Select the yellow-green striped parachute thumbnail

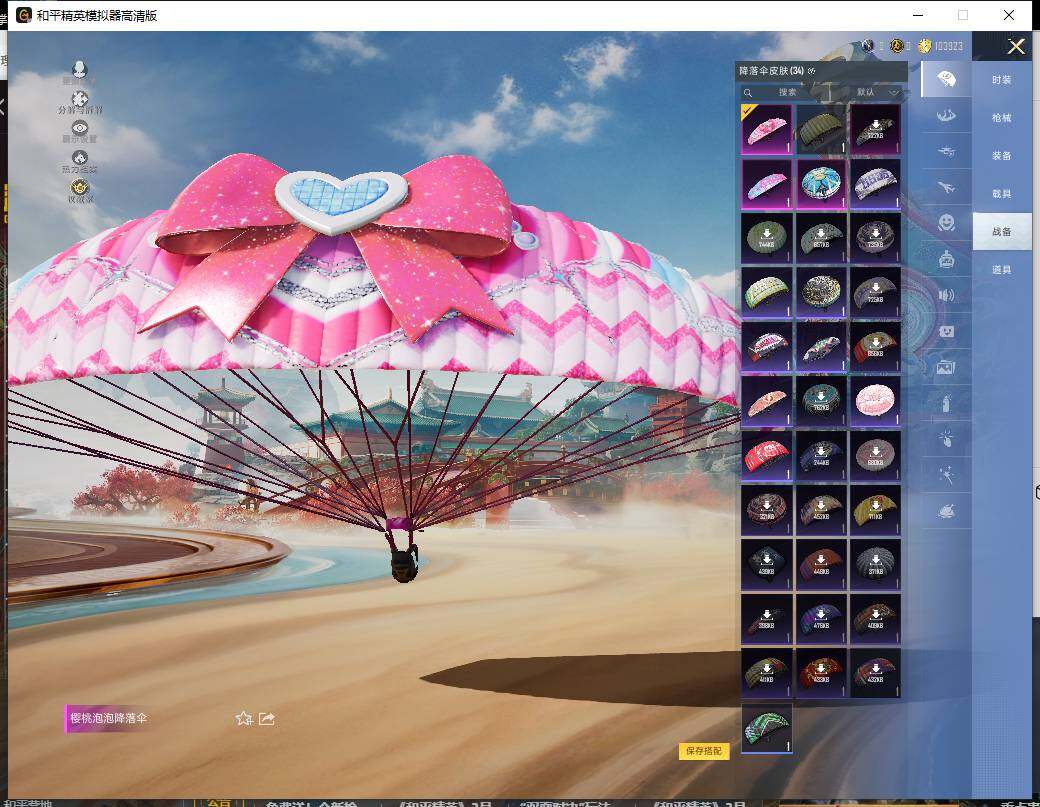point(767,292)
